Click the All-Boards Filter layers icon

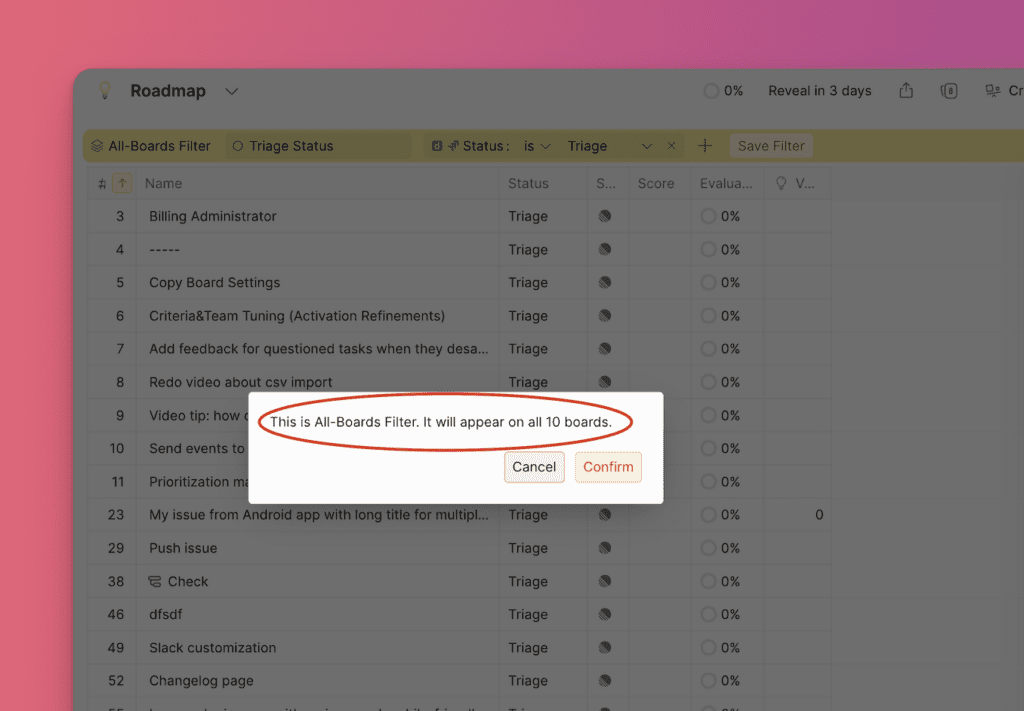click(97, 146)
